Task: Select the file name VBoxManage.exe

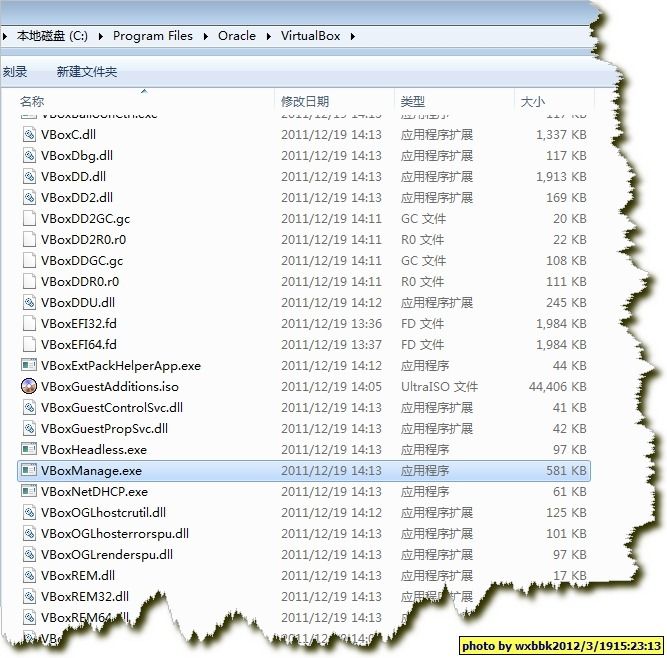Action: pyautogui.click(x=91, y=470)
